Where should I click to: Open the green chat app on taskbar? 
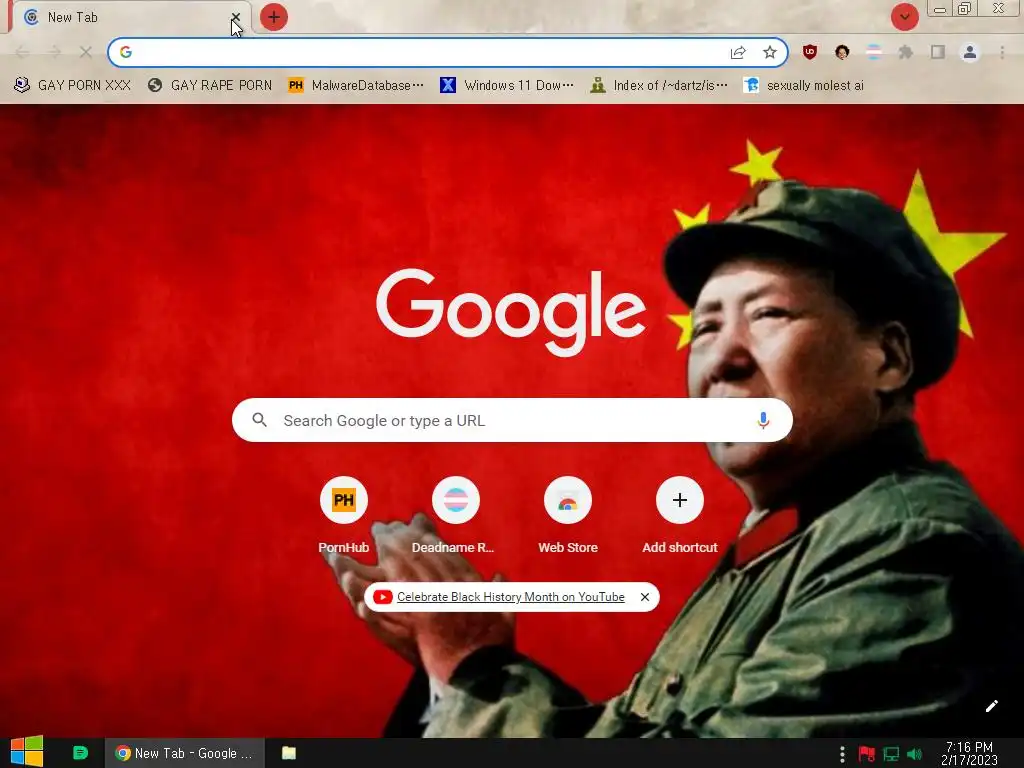coord(80,753)
